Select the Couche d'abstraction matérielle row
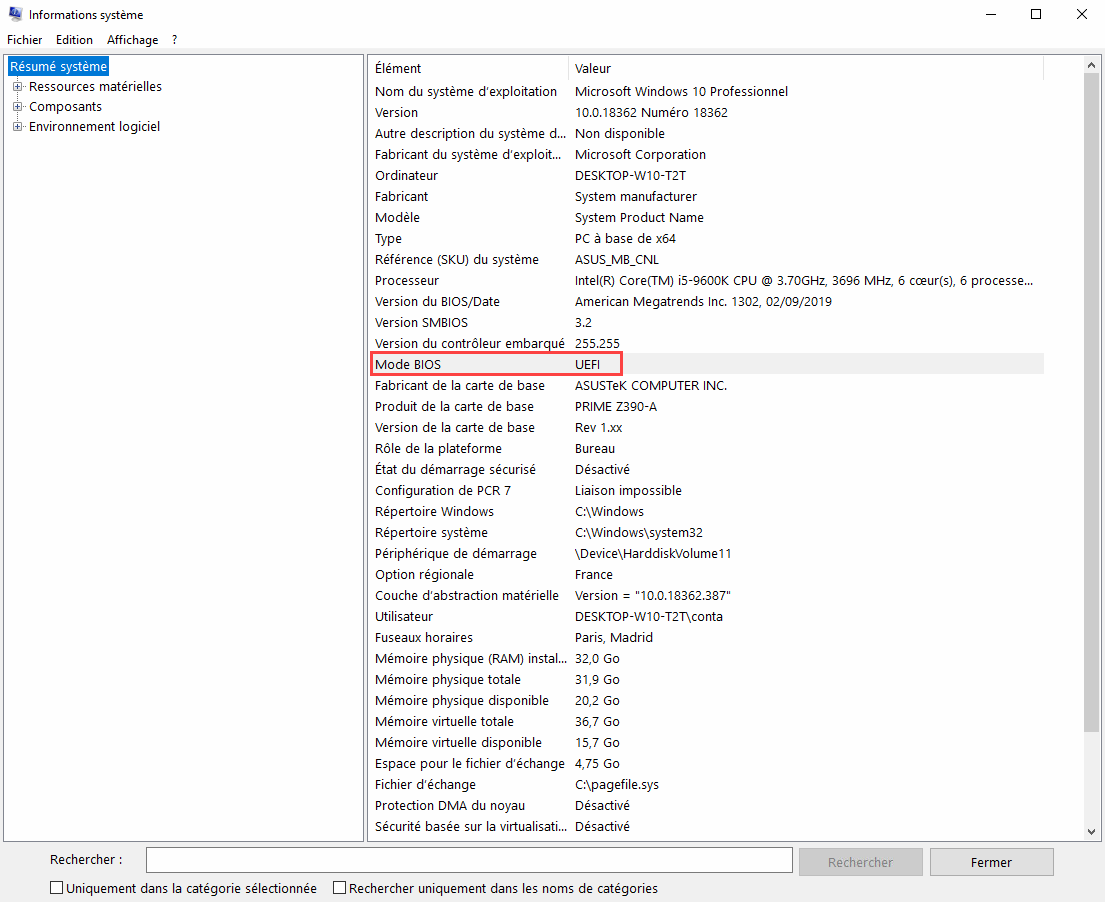 click(707, 595)
